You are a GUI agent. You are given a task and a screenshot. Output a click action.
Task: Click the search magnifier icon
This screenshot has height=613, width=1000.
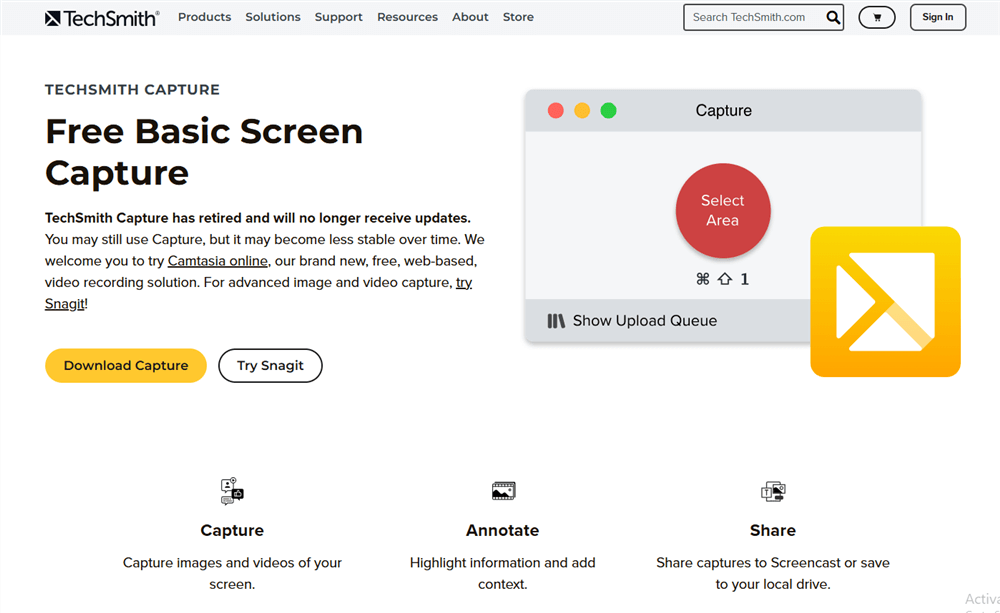(833, 17)
